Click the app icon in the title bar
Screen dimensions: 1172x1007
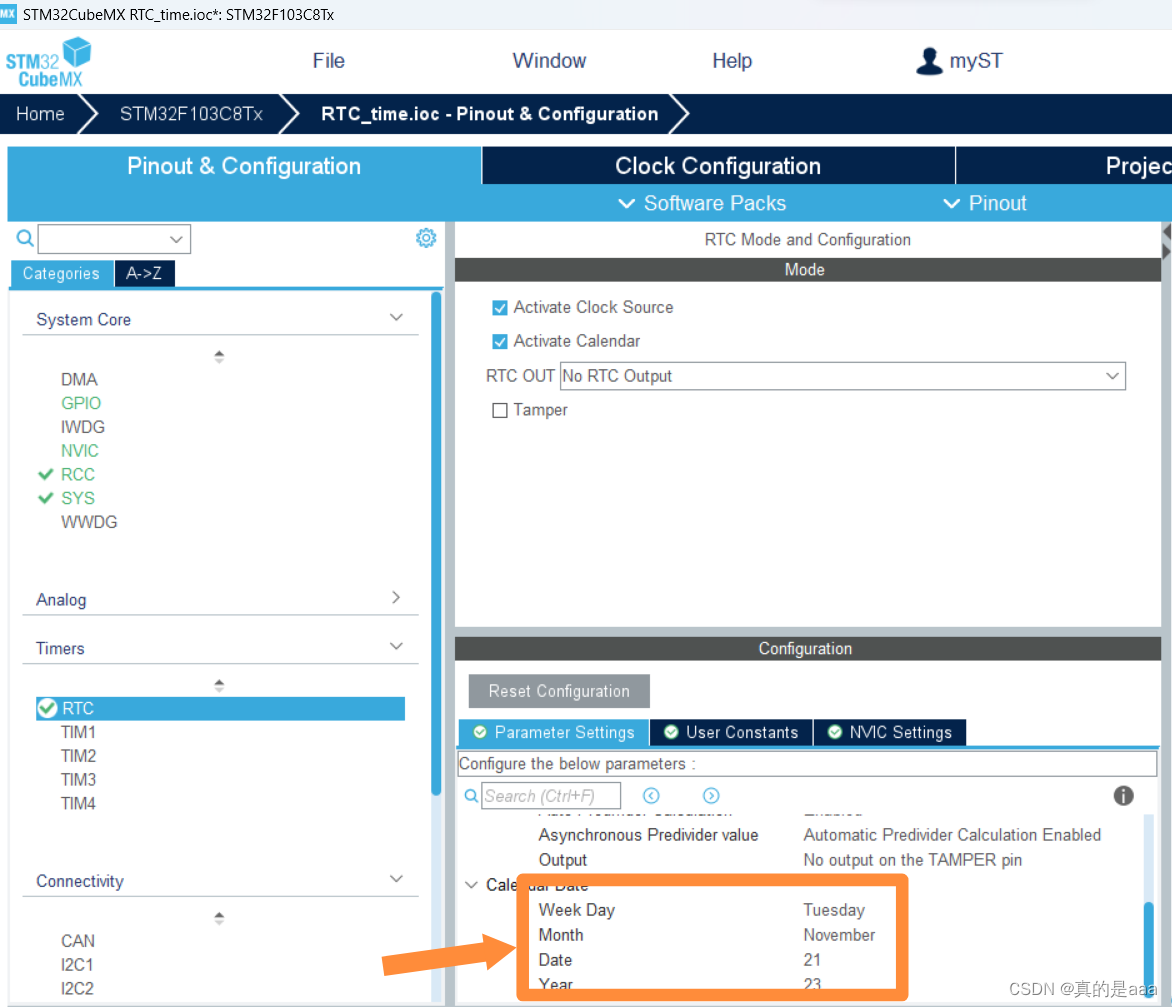coord(7,13)
